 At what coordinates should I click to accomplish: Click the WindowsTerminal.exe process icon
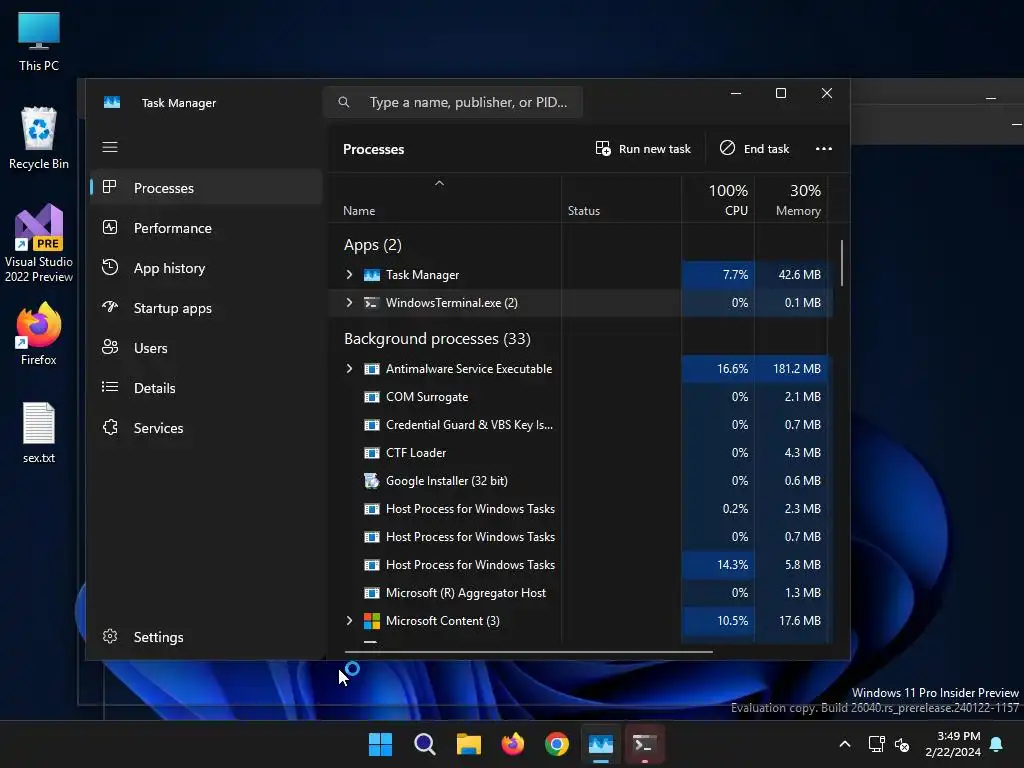click(x=372, y=303)
